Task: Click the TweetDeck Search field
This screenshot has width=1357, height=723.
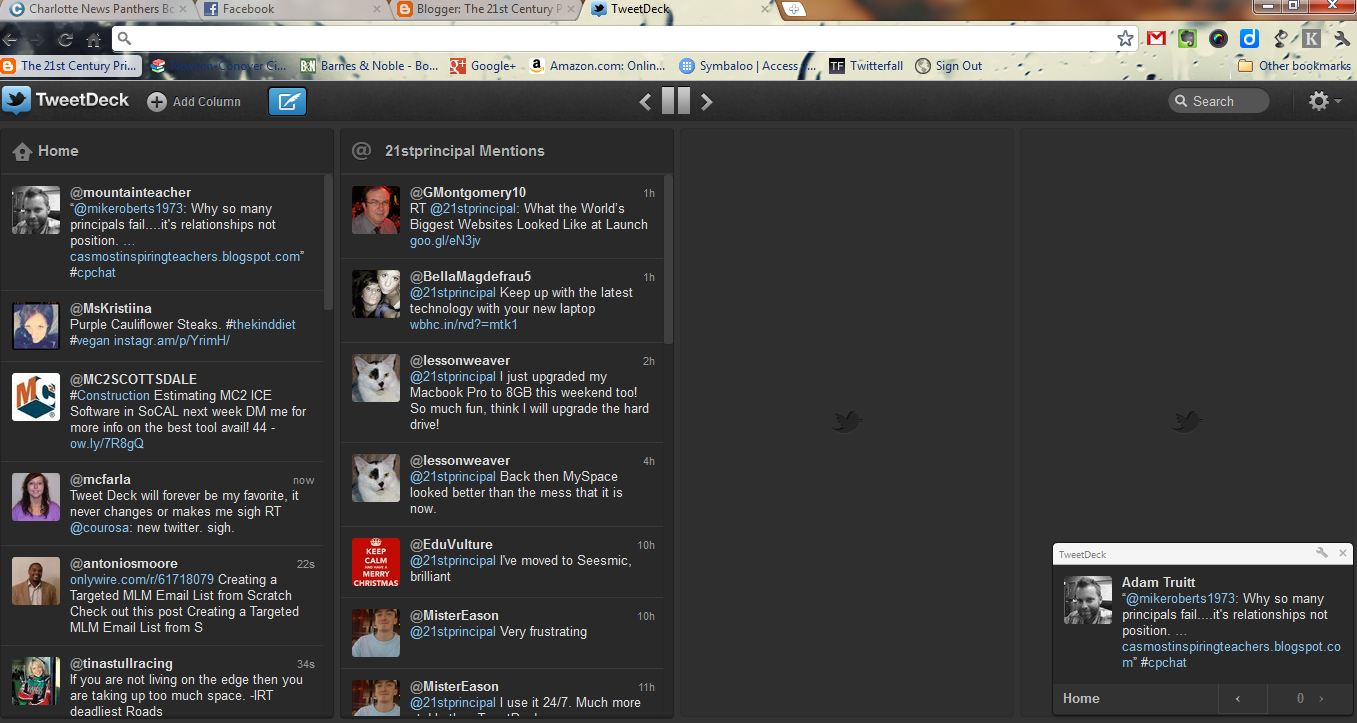Action: pos(1219,101)
